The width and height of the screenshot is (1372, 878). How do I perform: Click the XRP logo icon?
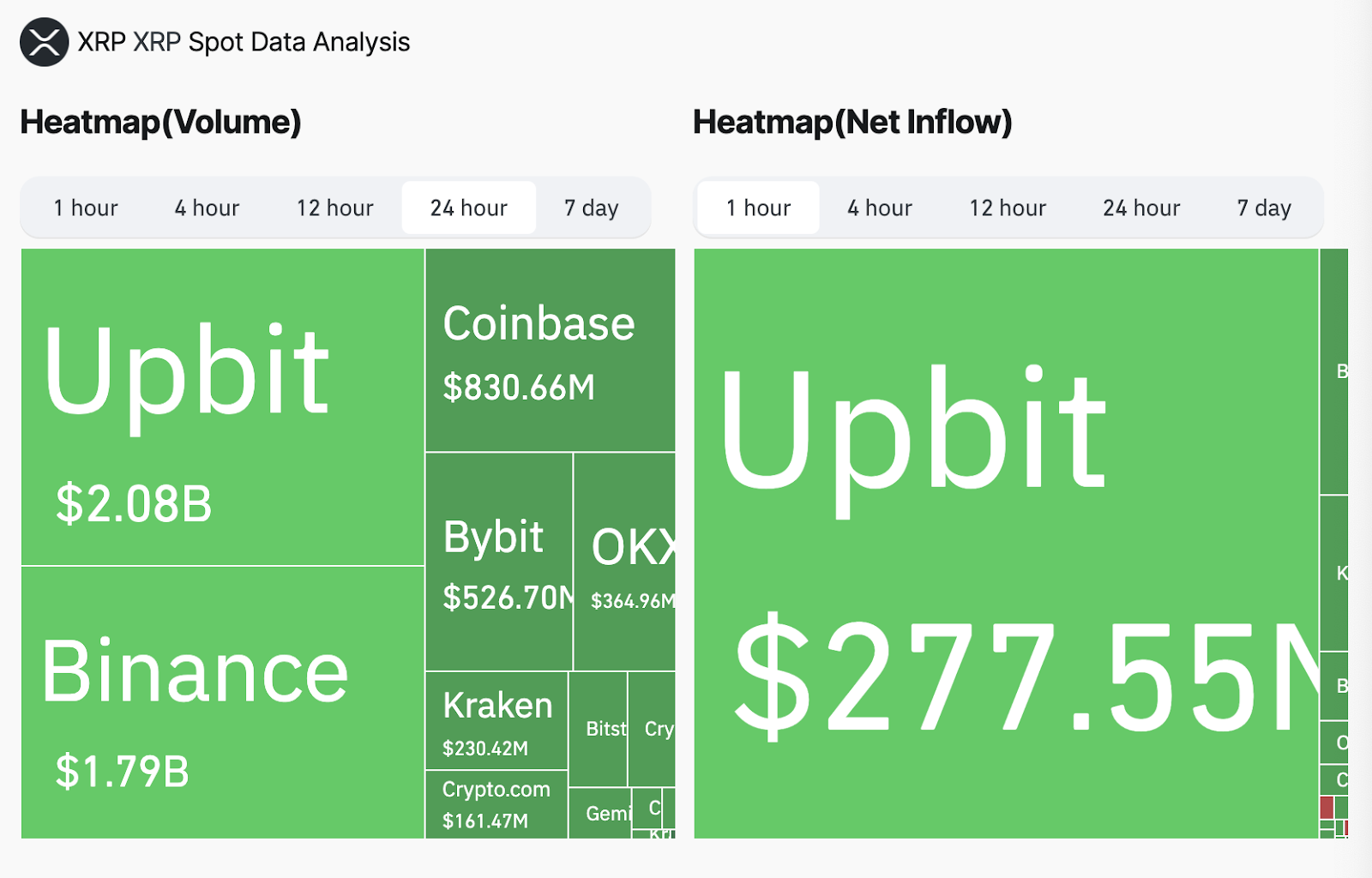click(x=44, y=42)
